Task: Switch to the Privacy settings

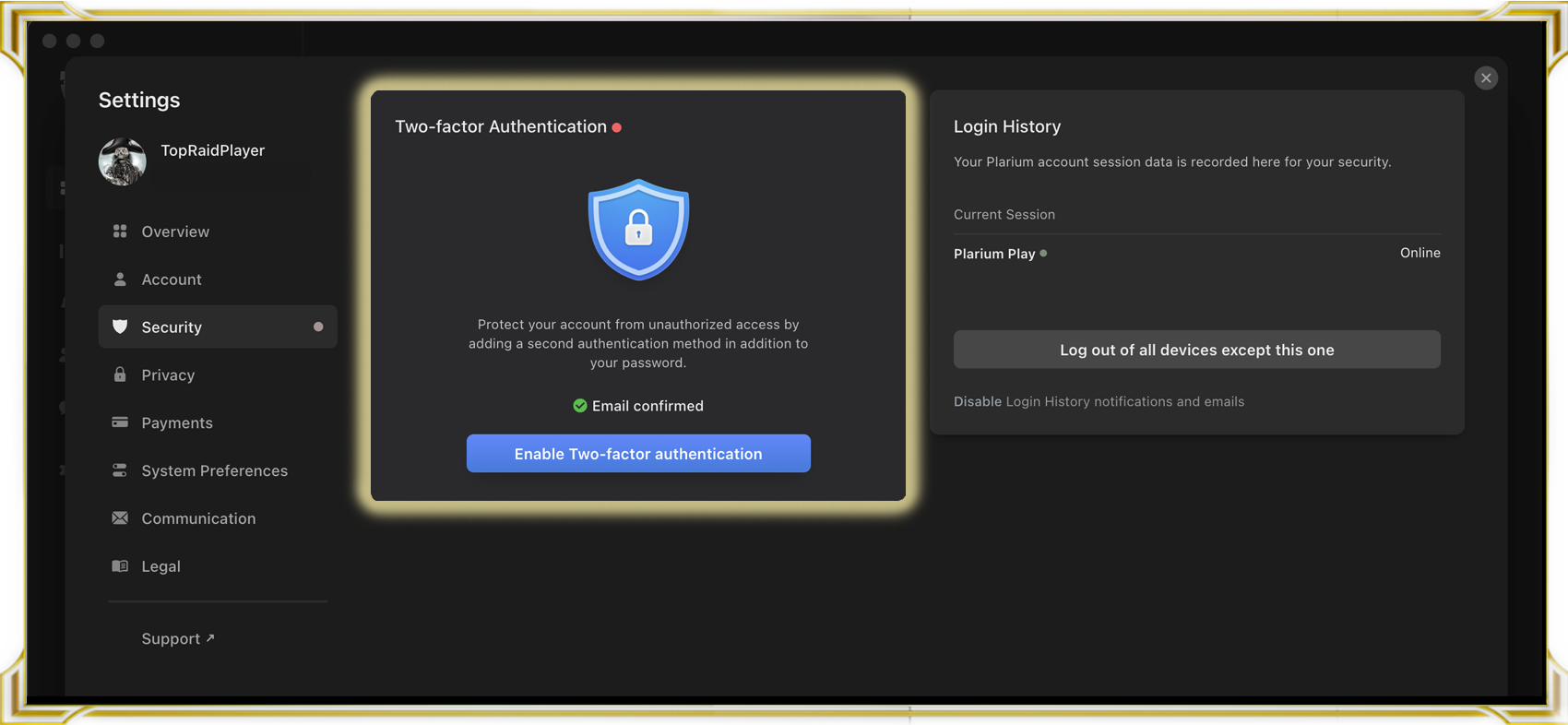Action: click(x=168, y=374)
